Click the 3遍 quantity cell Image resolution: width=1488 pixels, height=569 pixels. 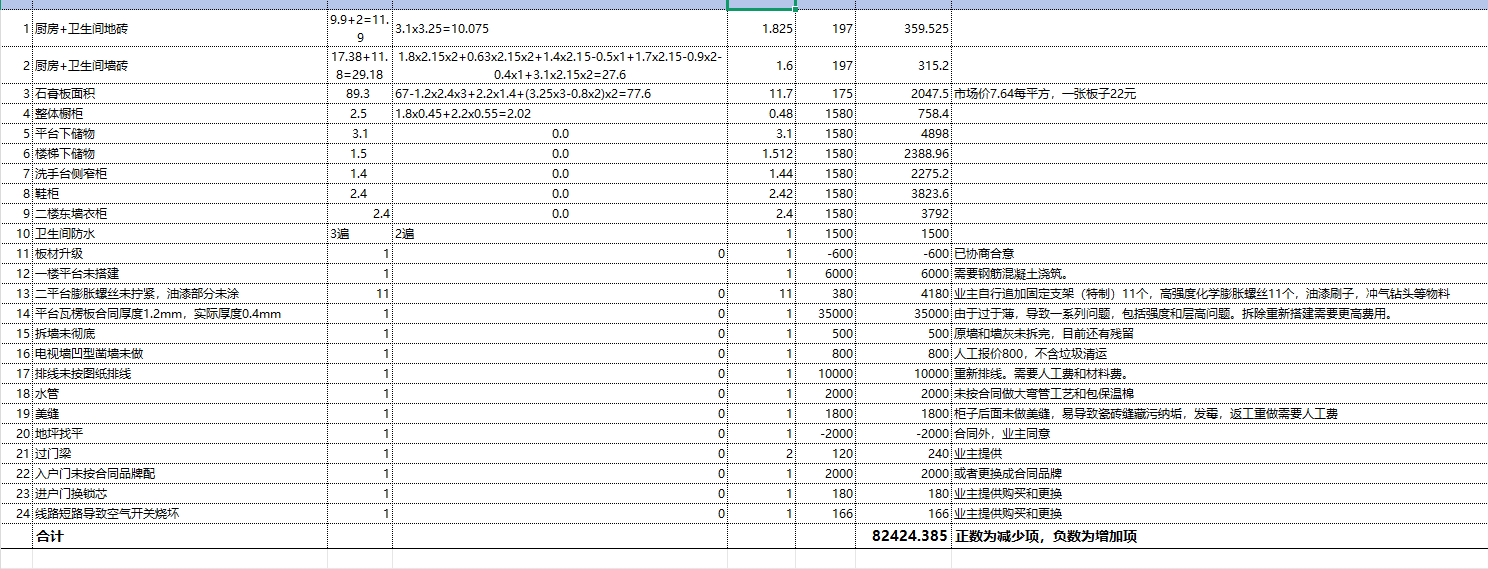click(341, 234)
